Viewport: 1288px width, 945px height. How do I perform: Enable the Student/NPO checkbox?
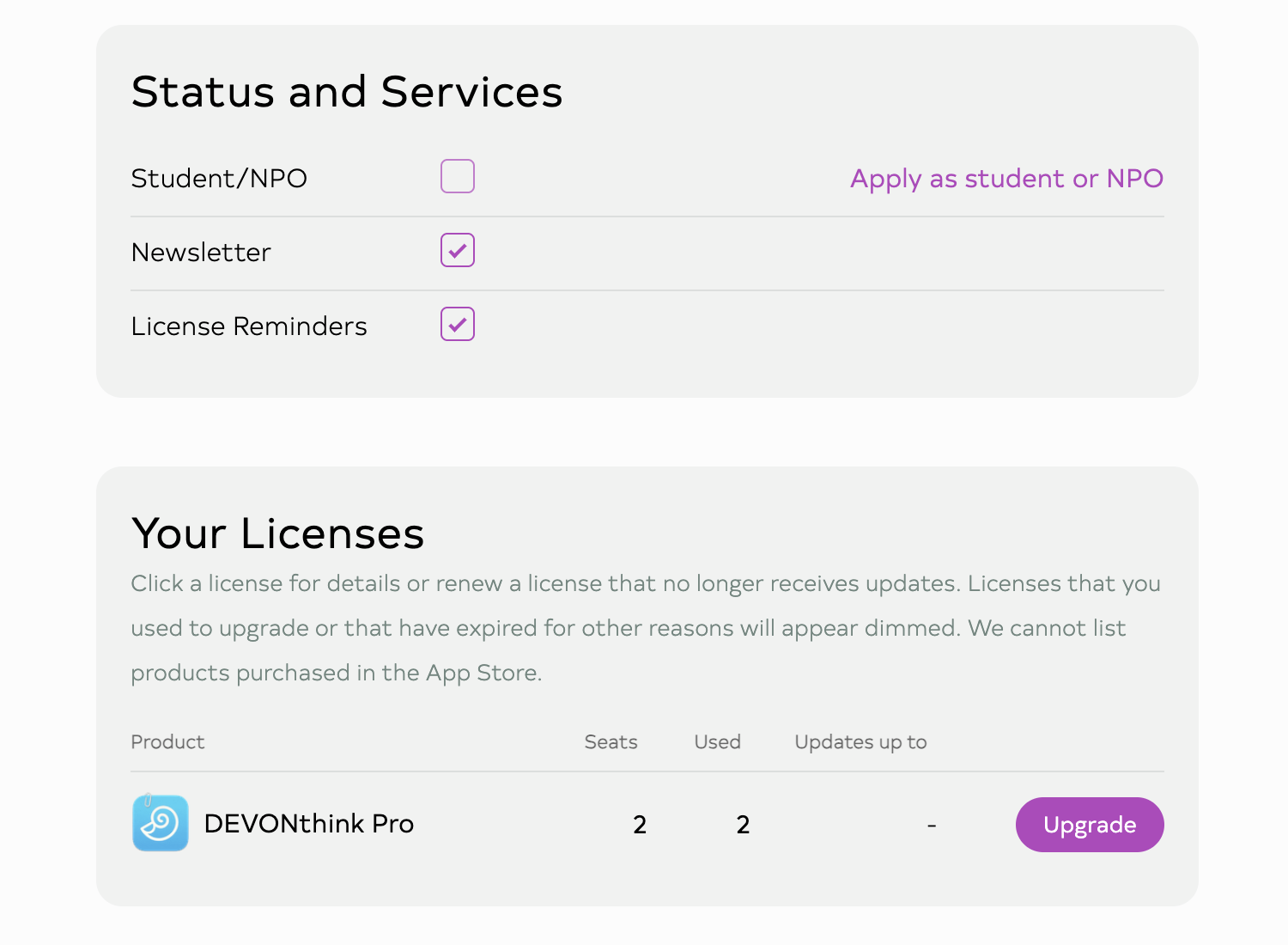(x=458, y=176)
